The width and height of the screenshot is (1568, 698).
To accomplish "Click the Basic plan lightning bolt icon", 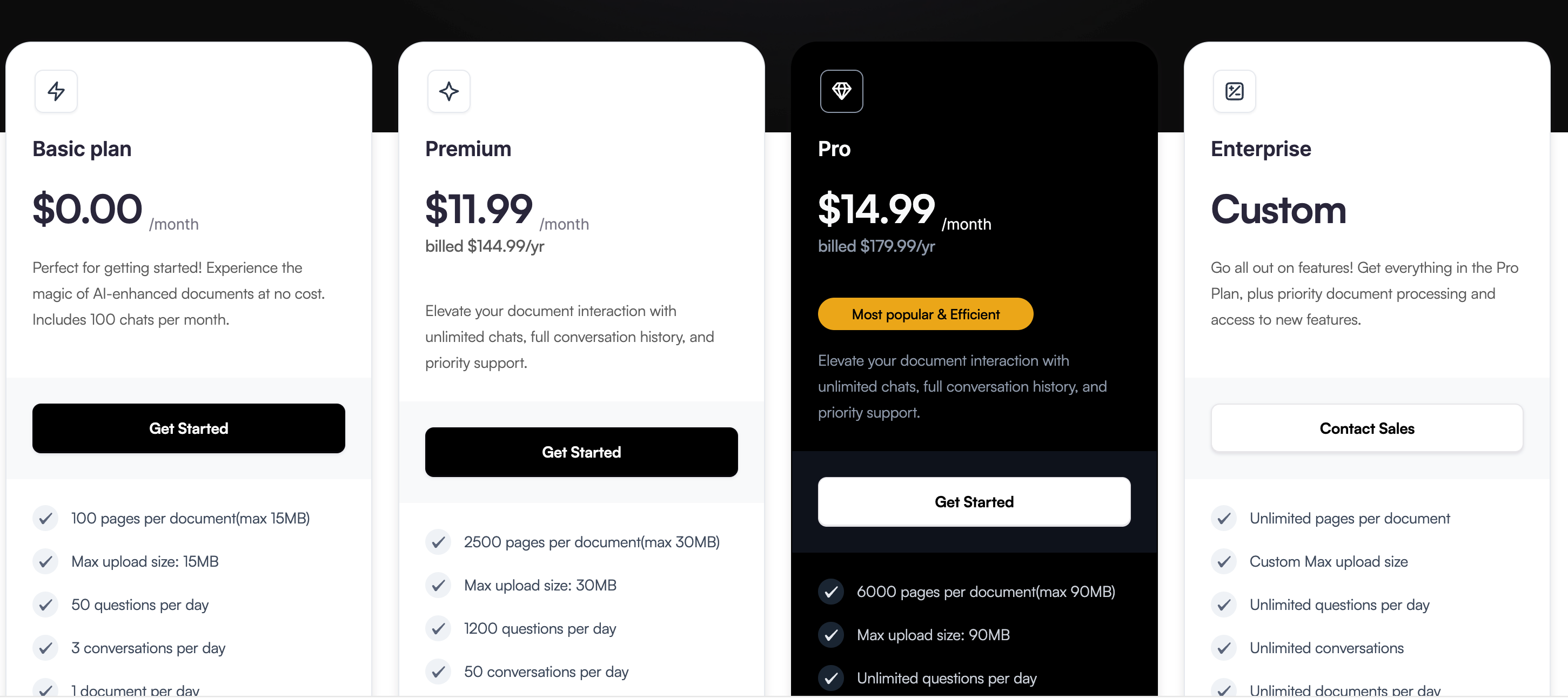I will click(56, 91).
